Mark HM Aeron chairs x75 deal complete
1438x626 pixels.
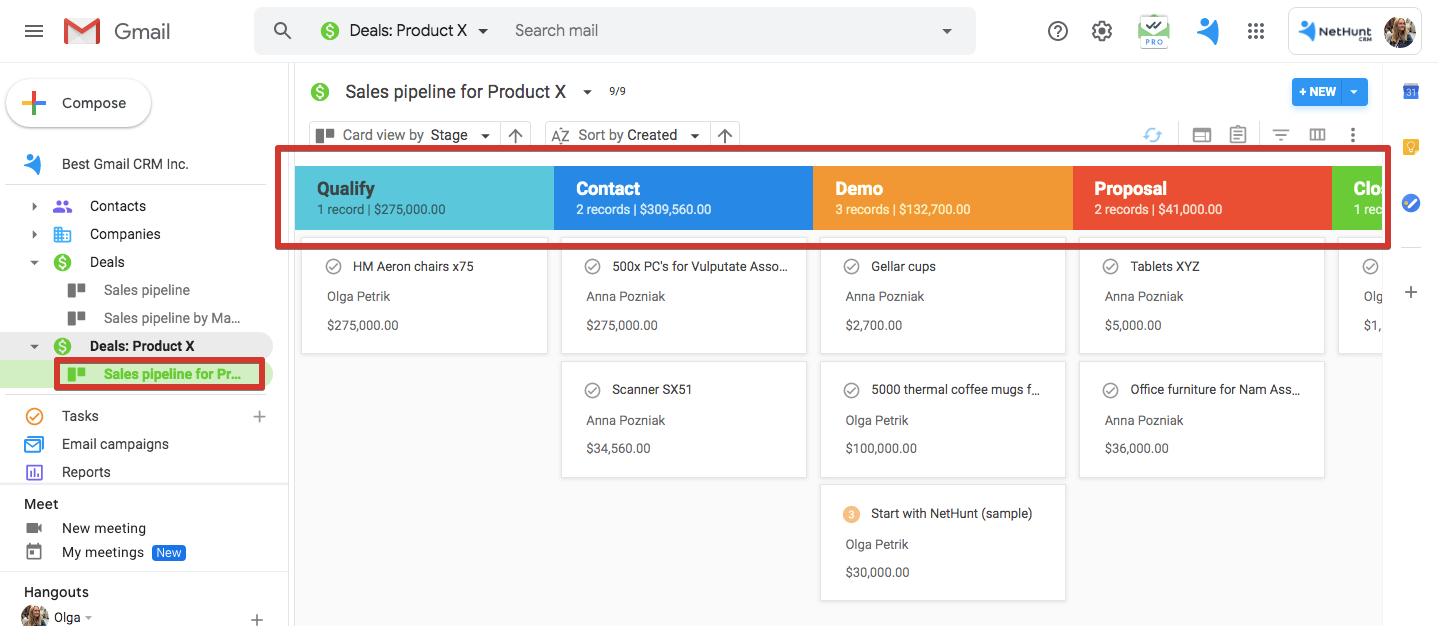(334, 267)
